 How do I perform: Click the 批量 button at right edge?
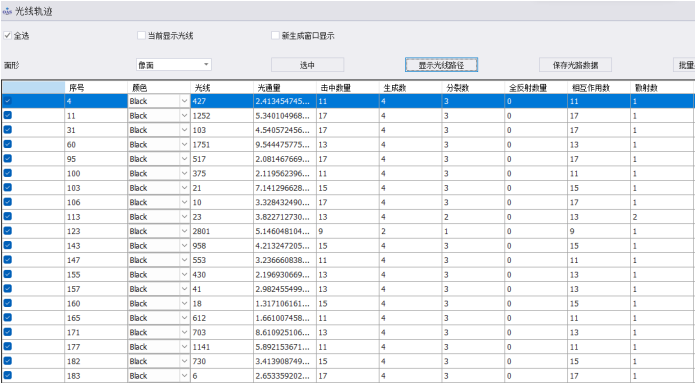pos(686,65)
